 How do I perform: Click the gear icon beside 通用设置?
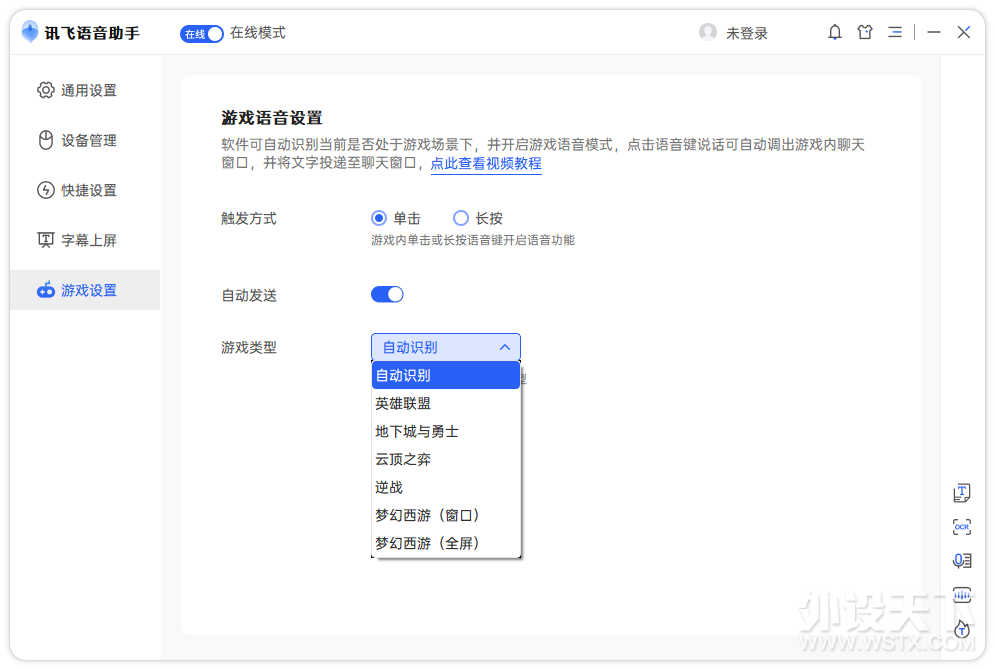pyautogui.click(x=46, y=90)
